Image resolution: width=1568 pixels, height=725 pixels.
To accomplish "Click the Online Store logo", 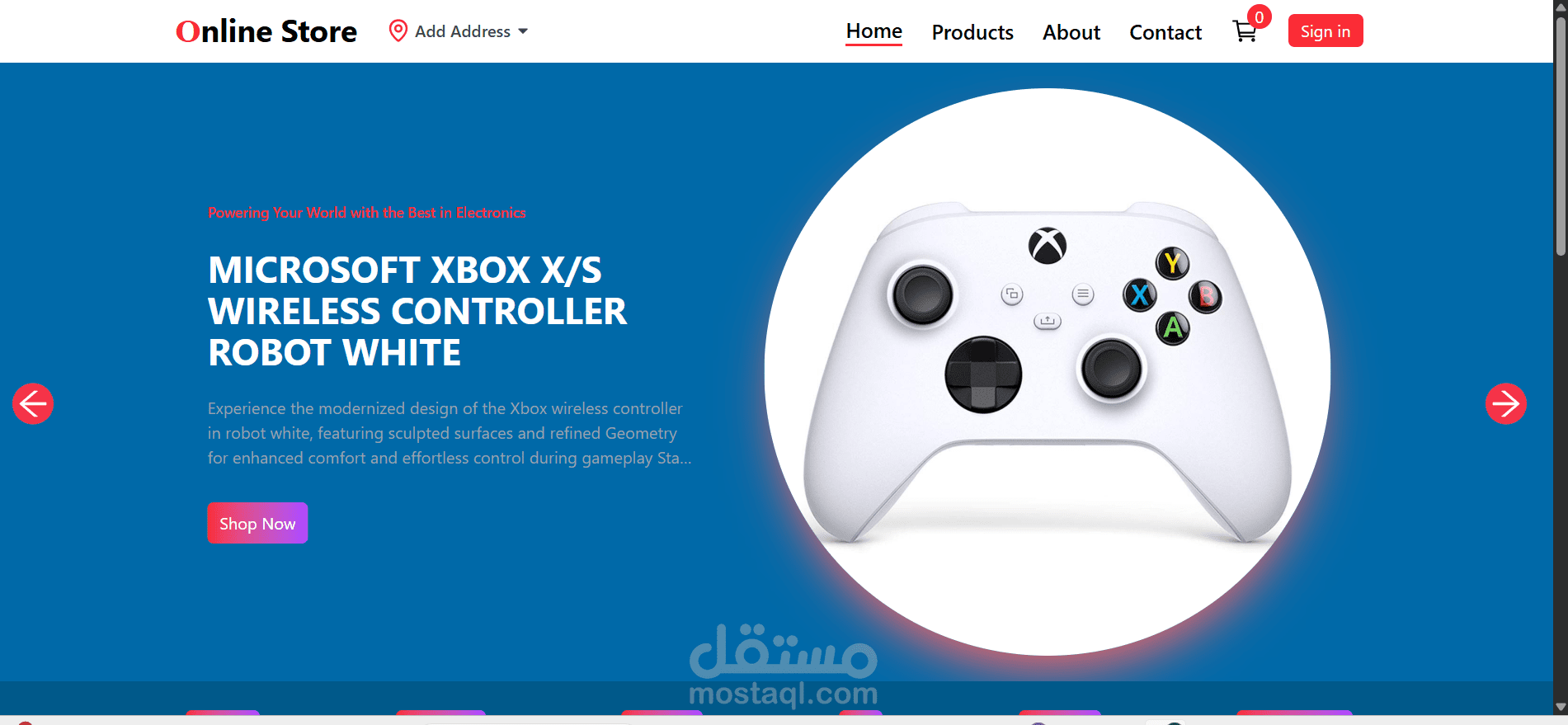I will click(x=266, y=31).
